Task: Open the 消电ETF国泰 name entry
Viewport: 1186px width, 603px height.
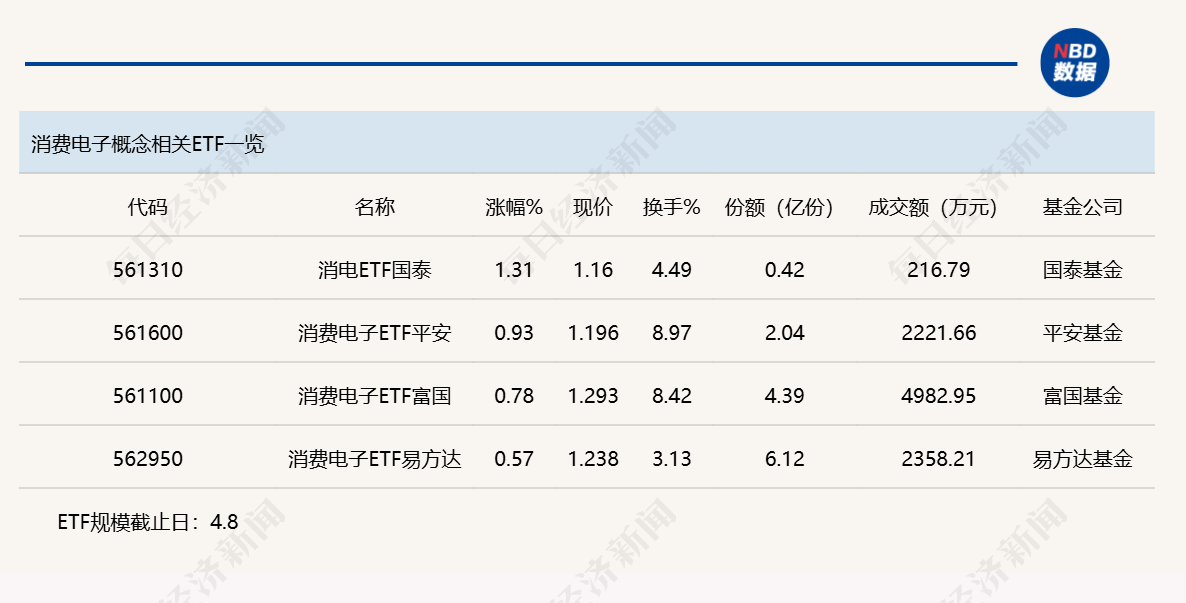Action: click(375, 270)
